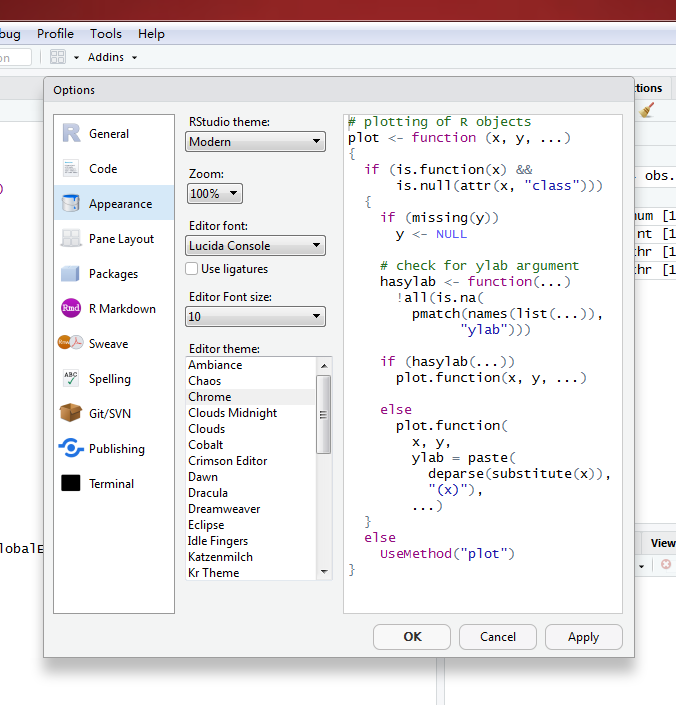Click the Git/SVN cardboard box icon

click(71, 413)
